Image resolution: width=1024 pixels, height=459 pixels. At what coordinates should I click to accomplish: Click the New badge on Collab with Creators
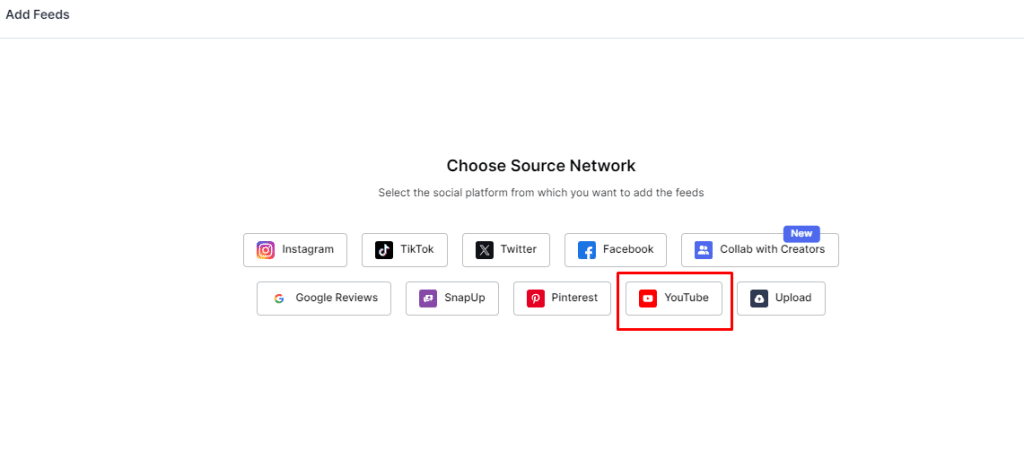802,233
